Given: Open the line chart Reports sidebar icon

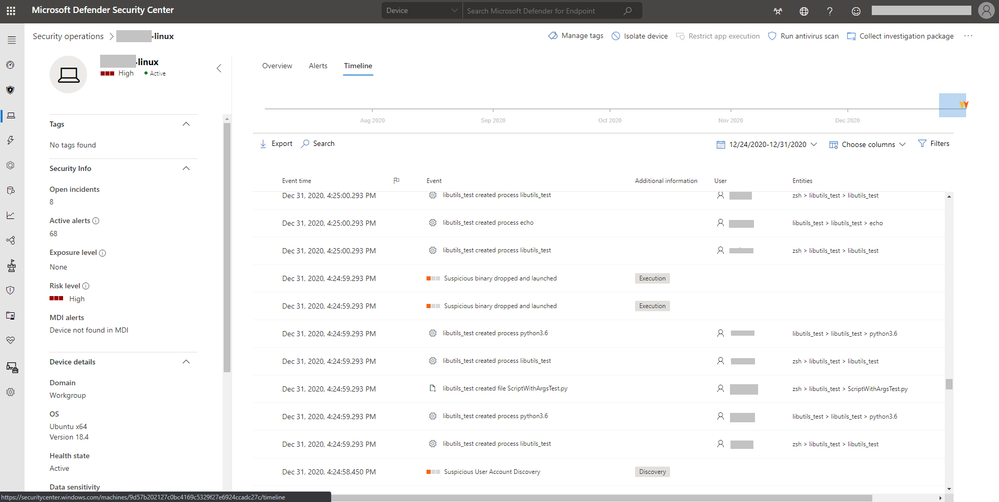Looking at the screenshot, I should click(x=10, y=215).
